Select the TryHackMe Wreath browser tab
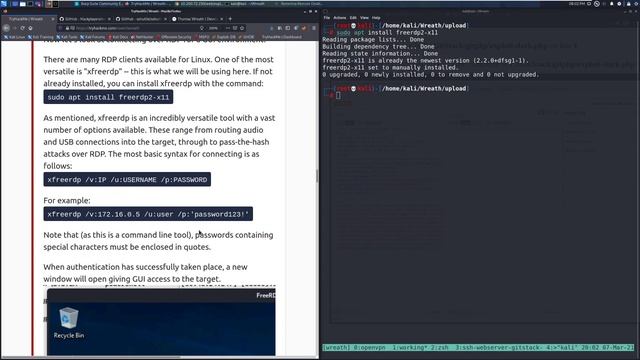Image resolution: width=640 pixels, height=360 pixels. [29, 19]
